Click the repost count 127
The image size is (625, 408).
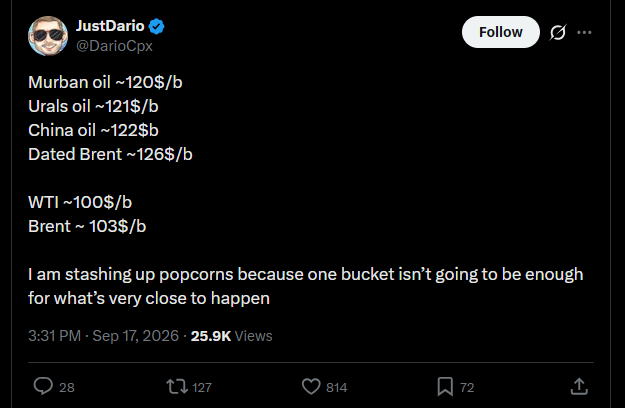click(x=202, y=387)
